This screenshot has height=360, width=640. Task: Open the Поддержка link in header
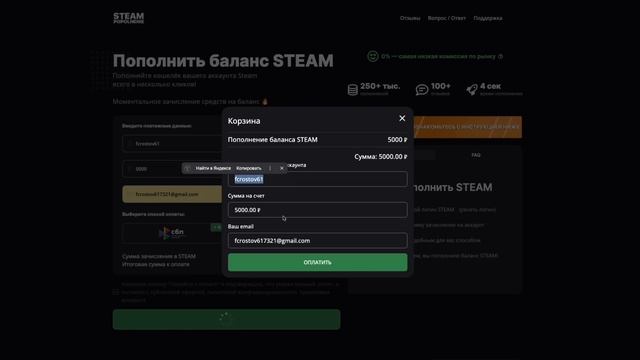point(488,18)
